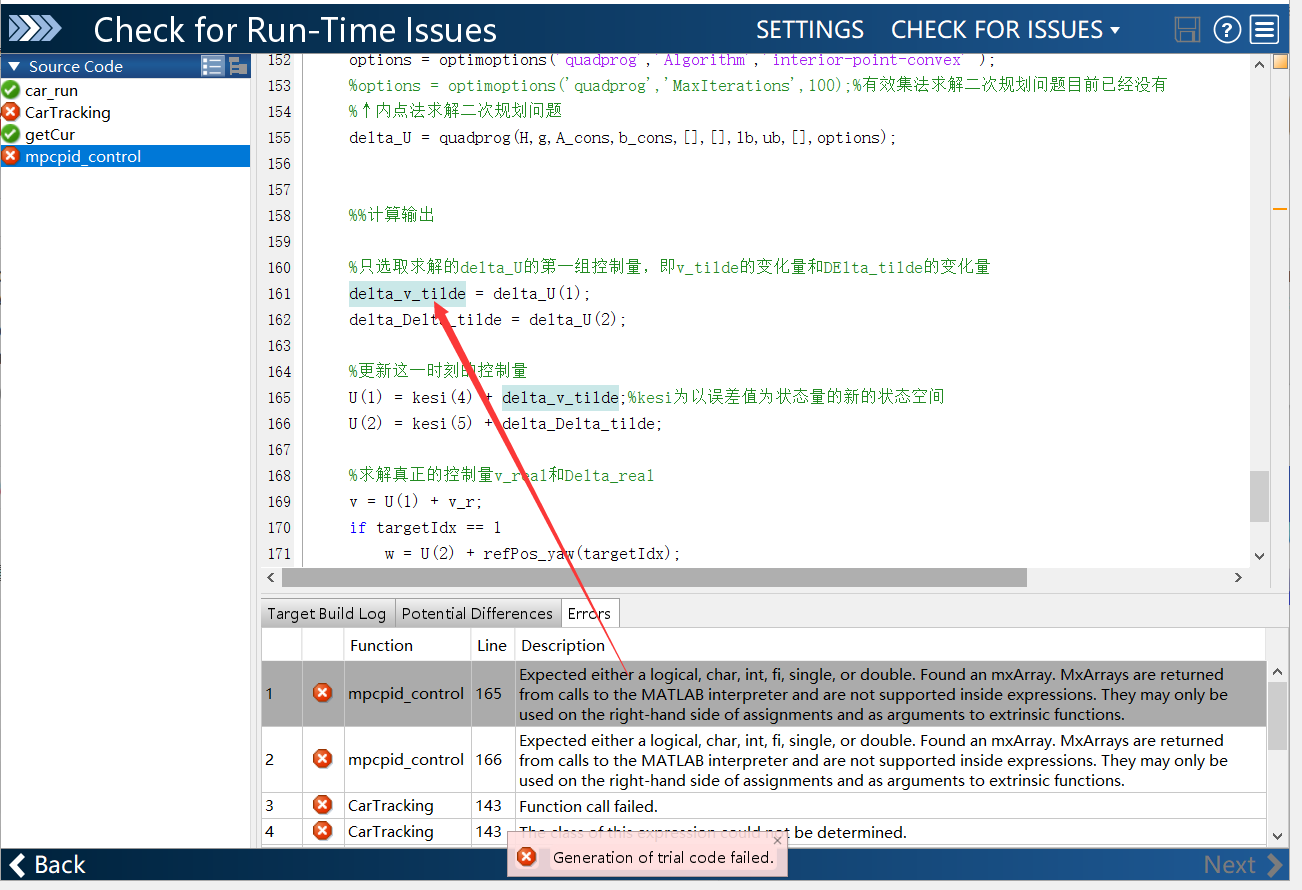The height and width of the screenshot is (890, 1302).
Task: Select the list view icon in Source Code panel
Action: (212, 65)
